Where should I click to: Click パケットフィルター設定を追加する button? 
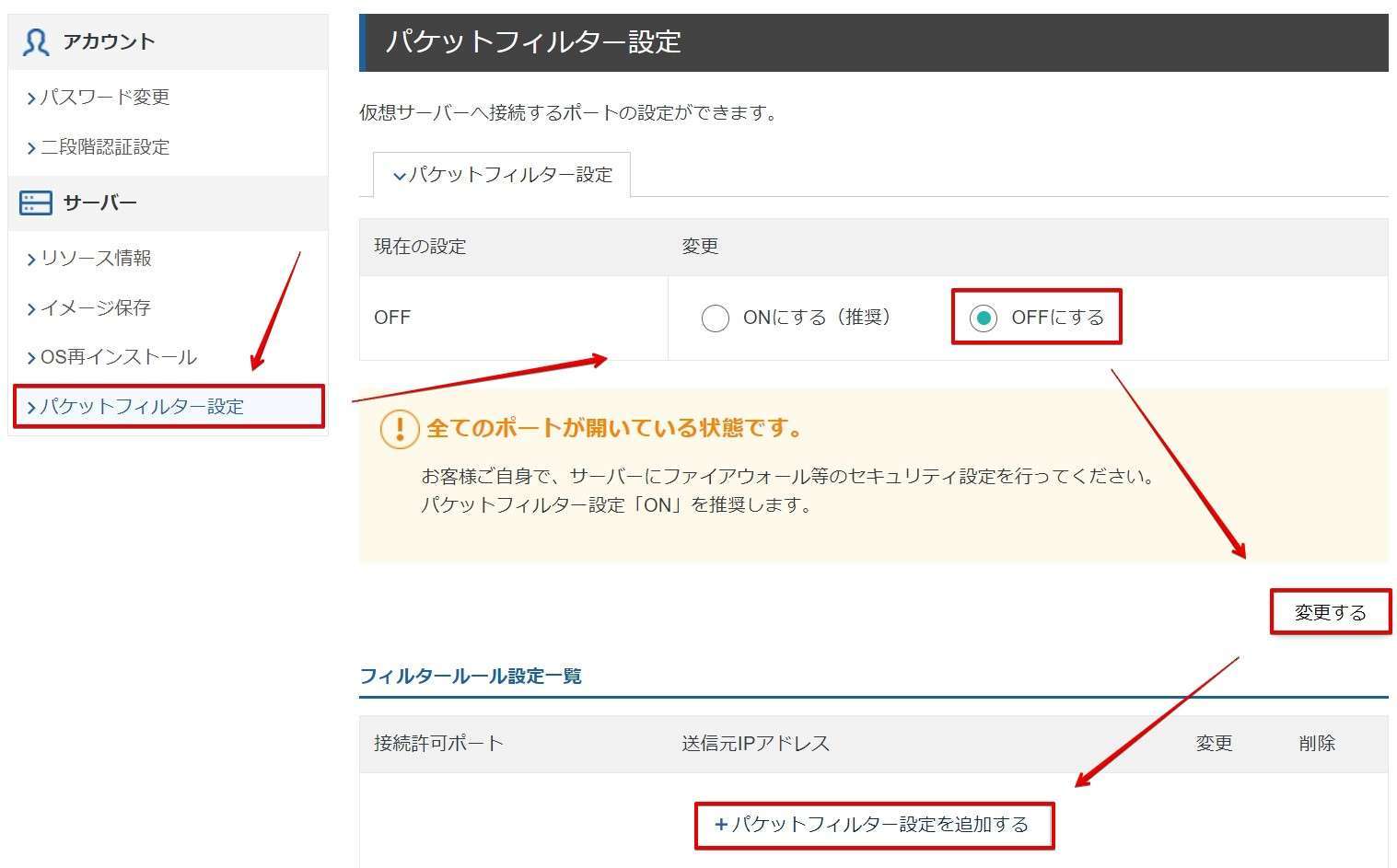874,825
